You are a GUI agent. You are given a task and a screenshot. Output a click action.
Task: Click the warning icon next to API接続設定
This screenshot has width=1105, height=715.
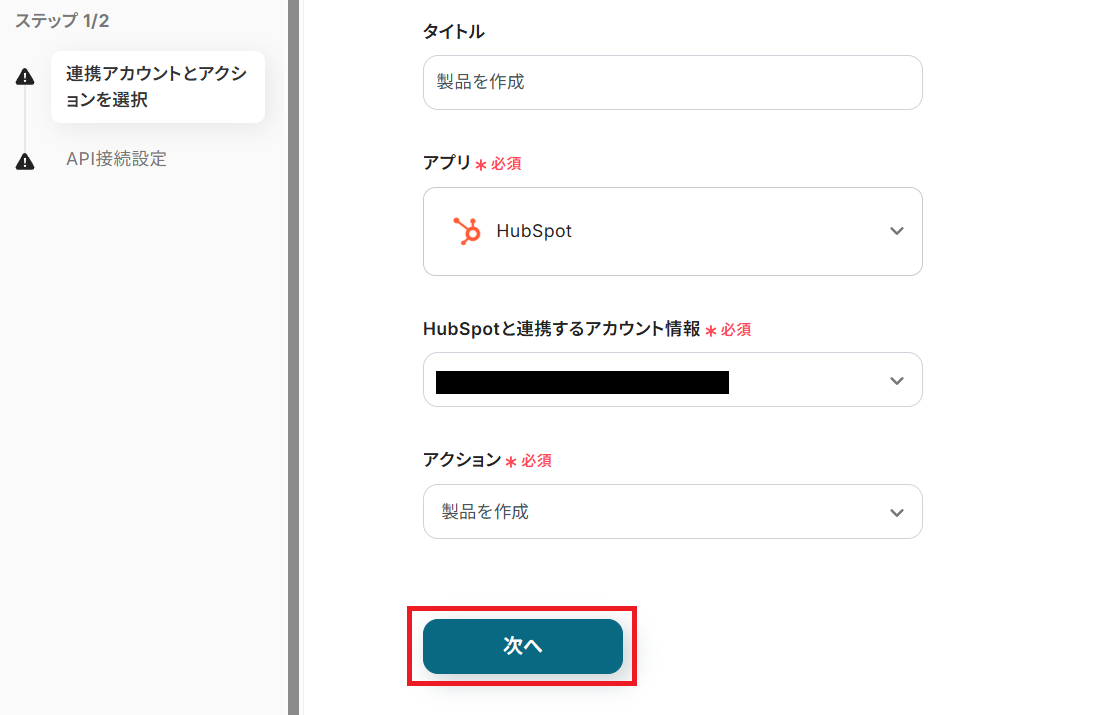(x=25, y=161)
